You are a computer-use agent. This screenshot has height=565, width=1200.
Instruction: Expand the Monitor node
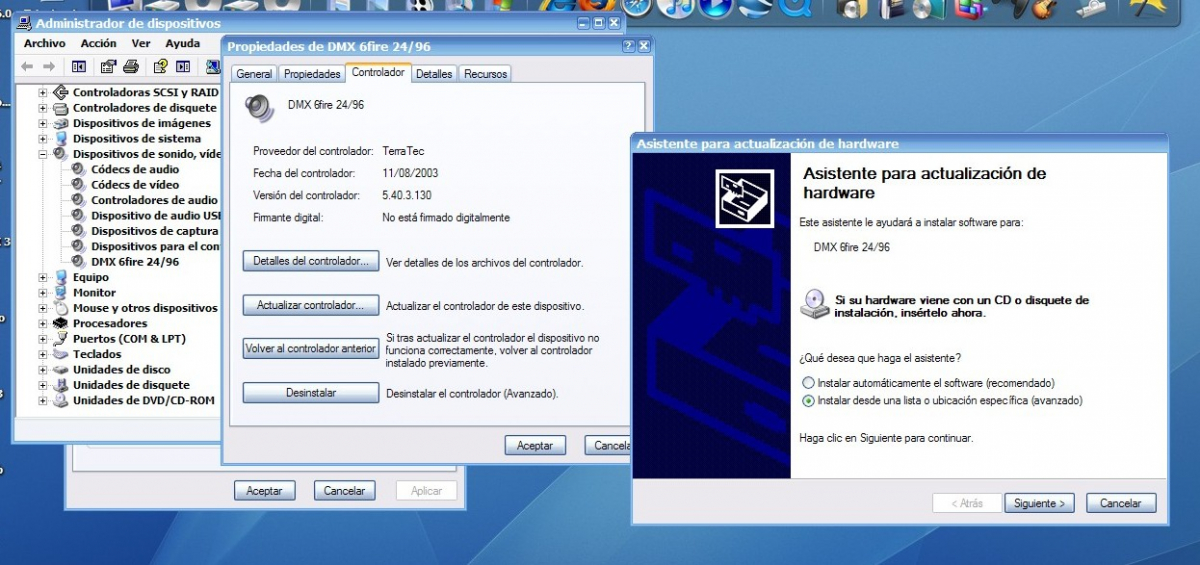click(43, 293)
